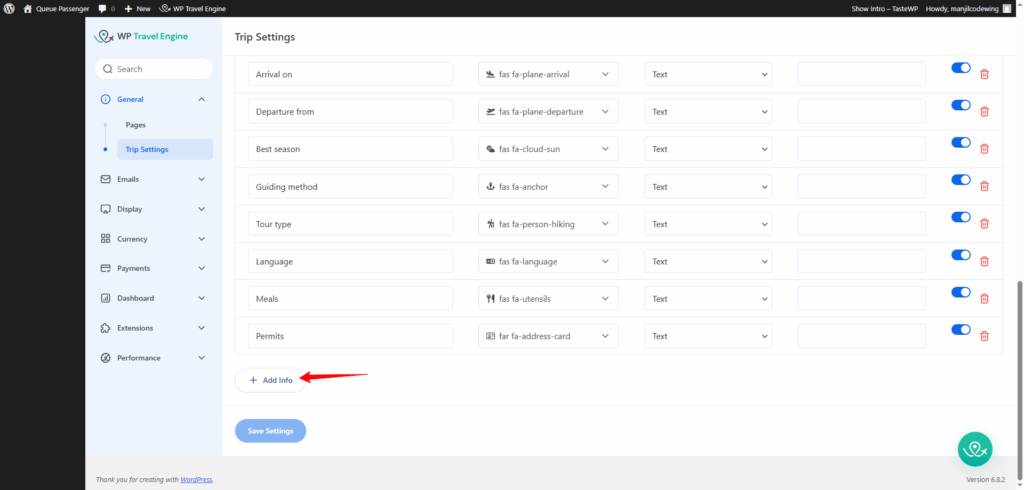Viewport: 1024px width, 490px height.
Task: Click the green floating WP Travel Engine icon
Action: (x=974, y=449)
